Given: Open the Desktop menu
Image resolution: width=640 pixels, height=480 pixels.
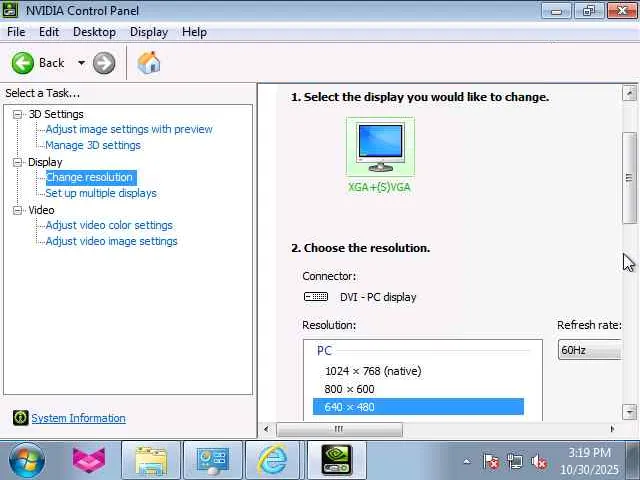Looking at the screenshot, I should 94,32.
